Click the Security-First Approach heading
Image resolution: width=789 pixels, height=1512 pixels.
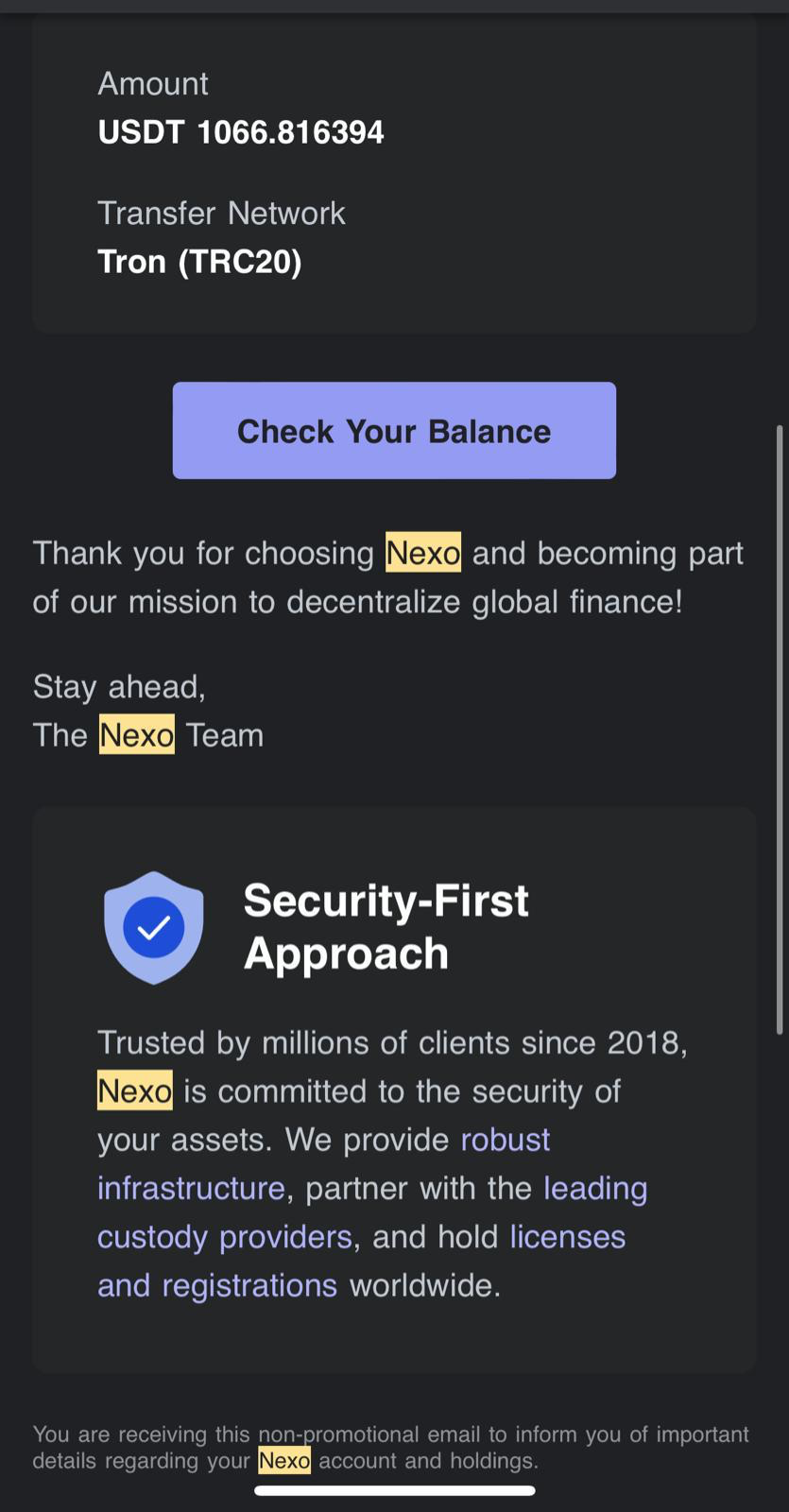386,926
